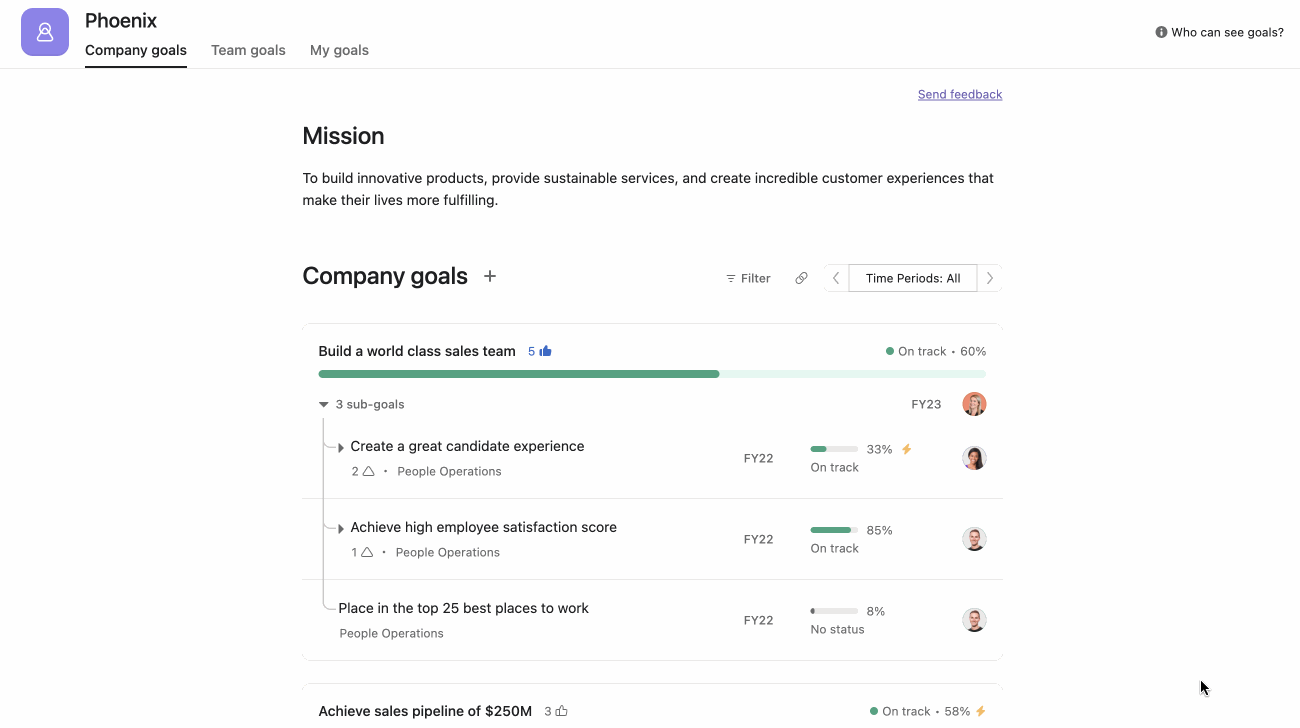Copy goals link with chain icon
Image resolution: width=1300 pixels, height=728 pixels.
coord(801,278)
